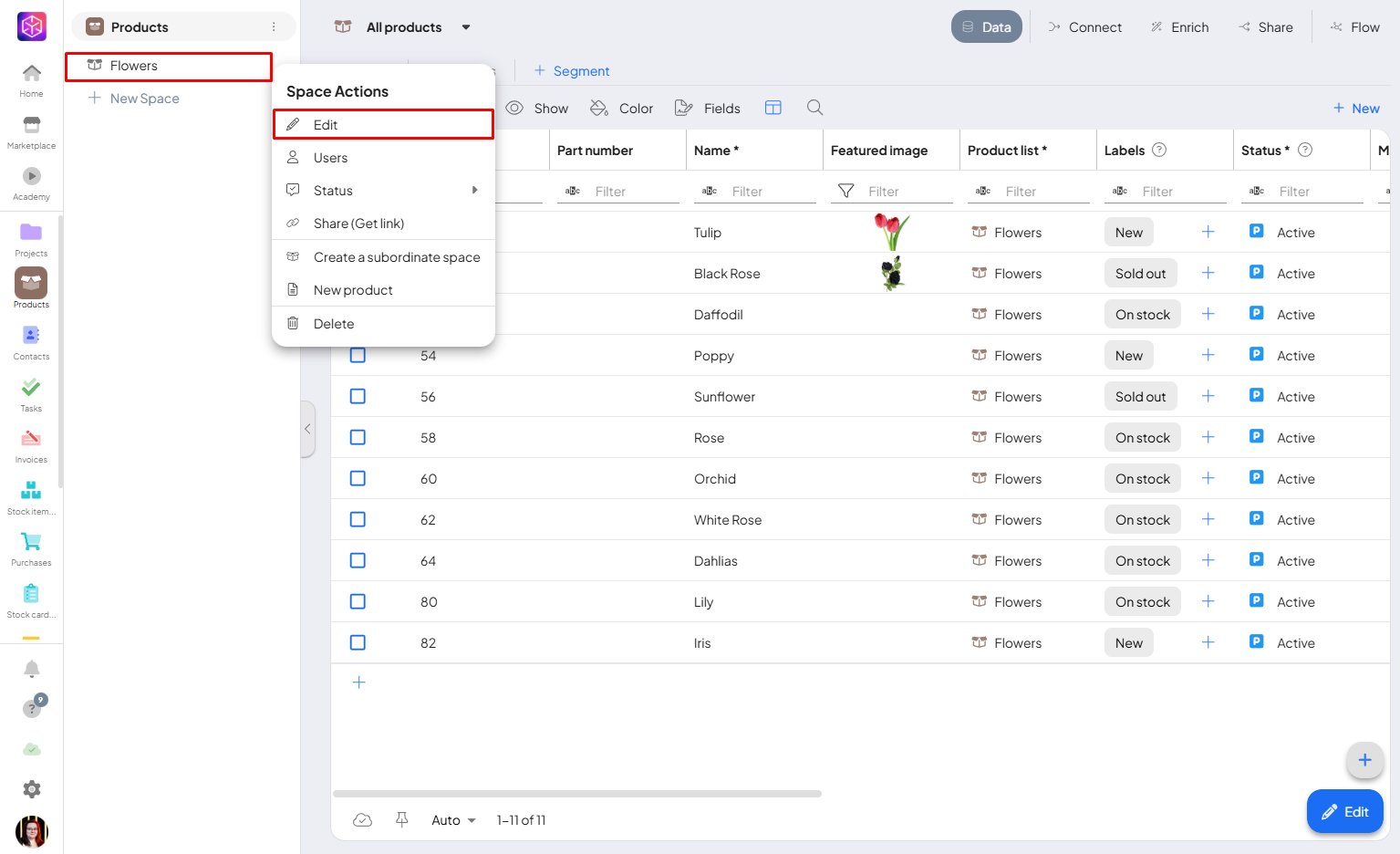Select Delete in the Space Actions menu

click(334, 324)
